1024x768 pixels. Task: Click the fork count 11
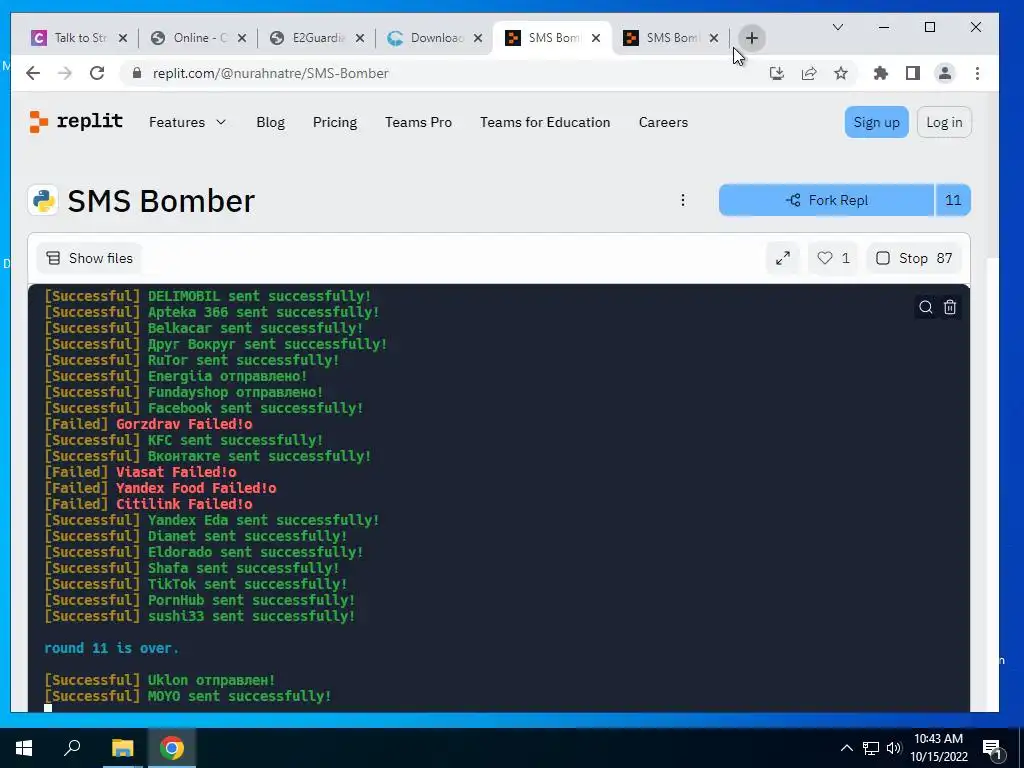click(953, 200)
